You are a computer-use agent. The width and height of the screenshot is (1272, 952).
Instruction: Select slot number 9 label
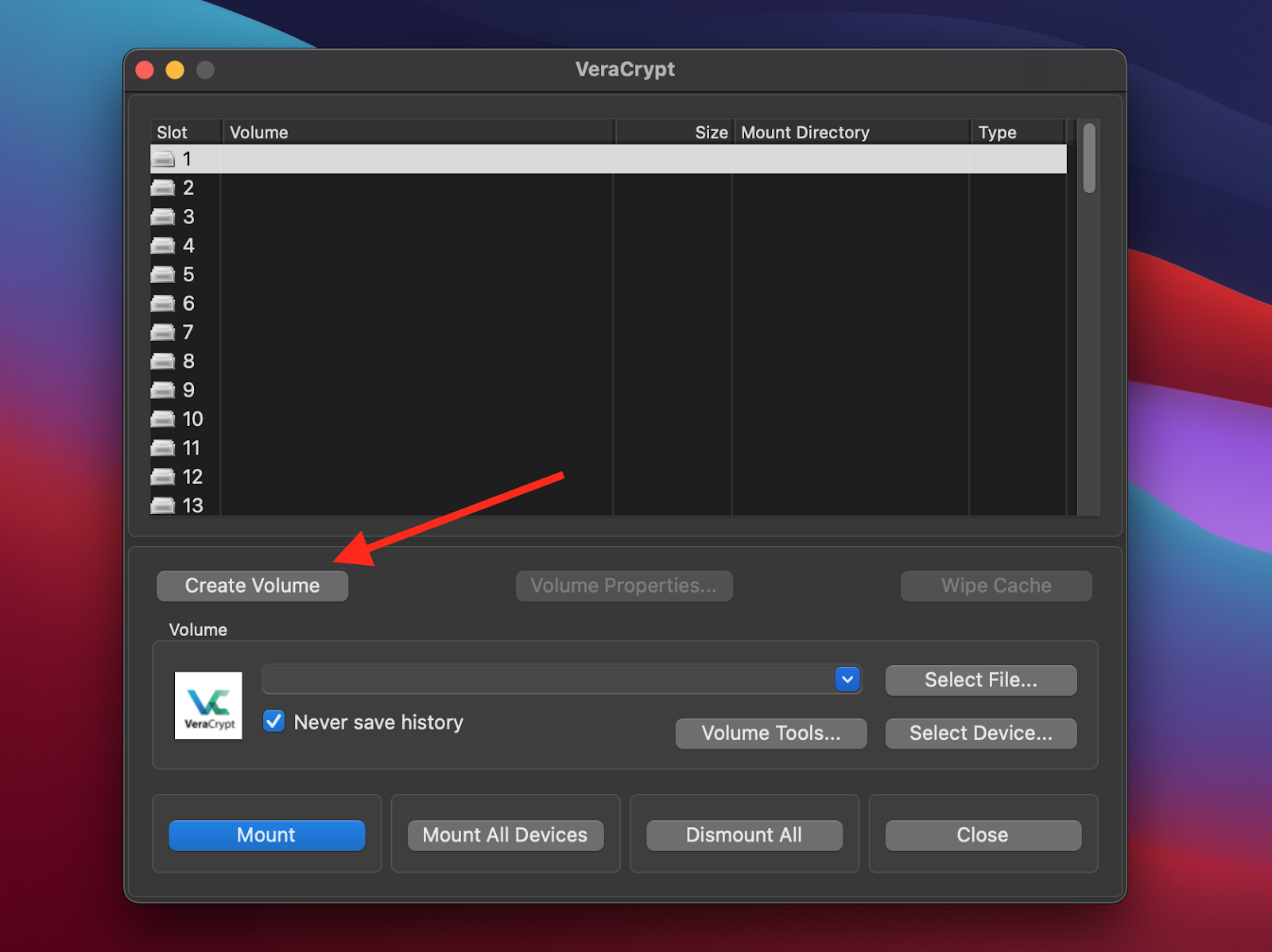pyautogui.click(x=188, y=390)
